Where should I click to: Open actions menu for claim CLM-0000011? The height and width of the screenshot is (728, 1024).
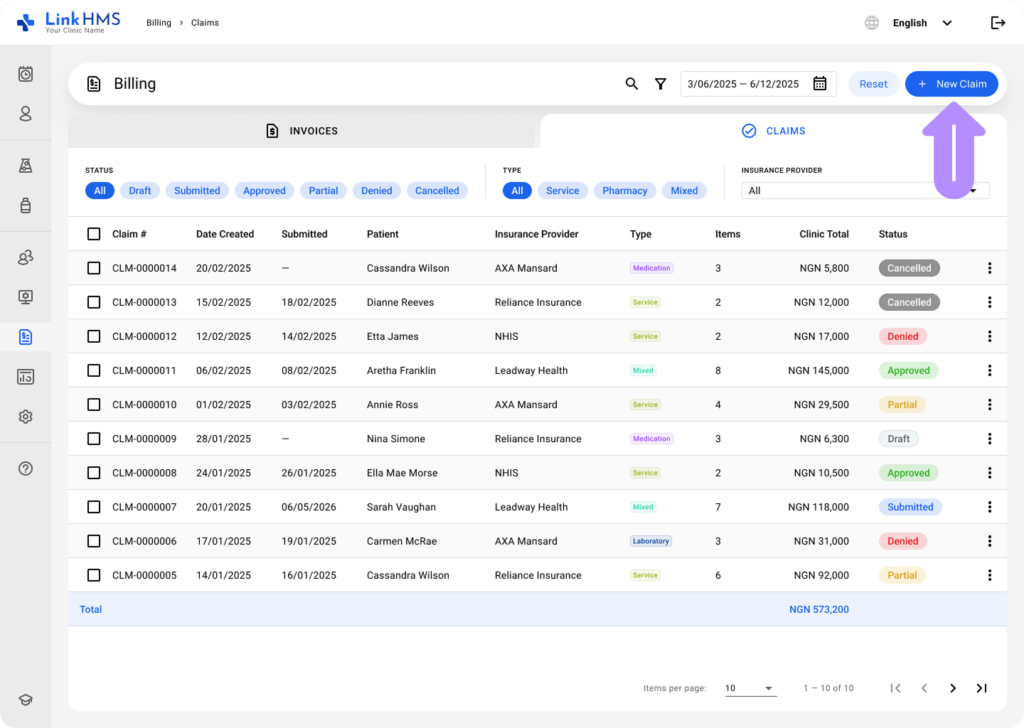click(x=989, y=370)
